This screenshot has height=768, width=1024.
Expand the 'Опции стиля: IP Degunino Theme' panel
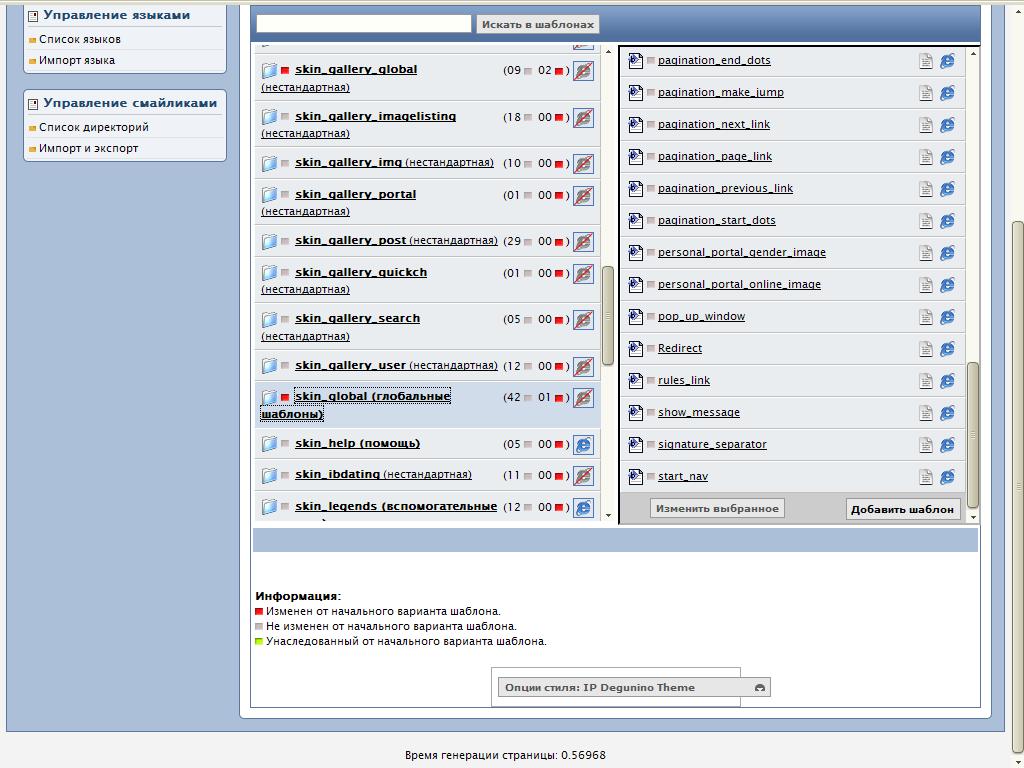(x=634, y=687)
